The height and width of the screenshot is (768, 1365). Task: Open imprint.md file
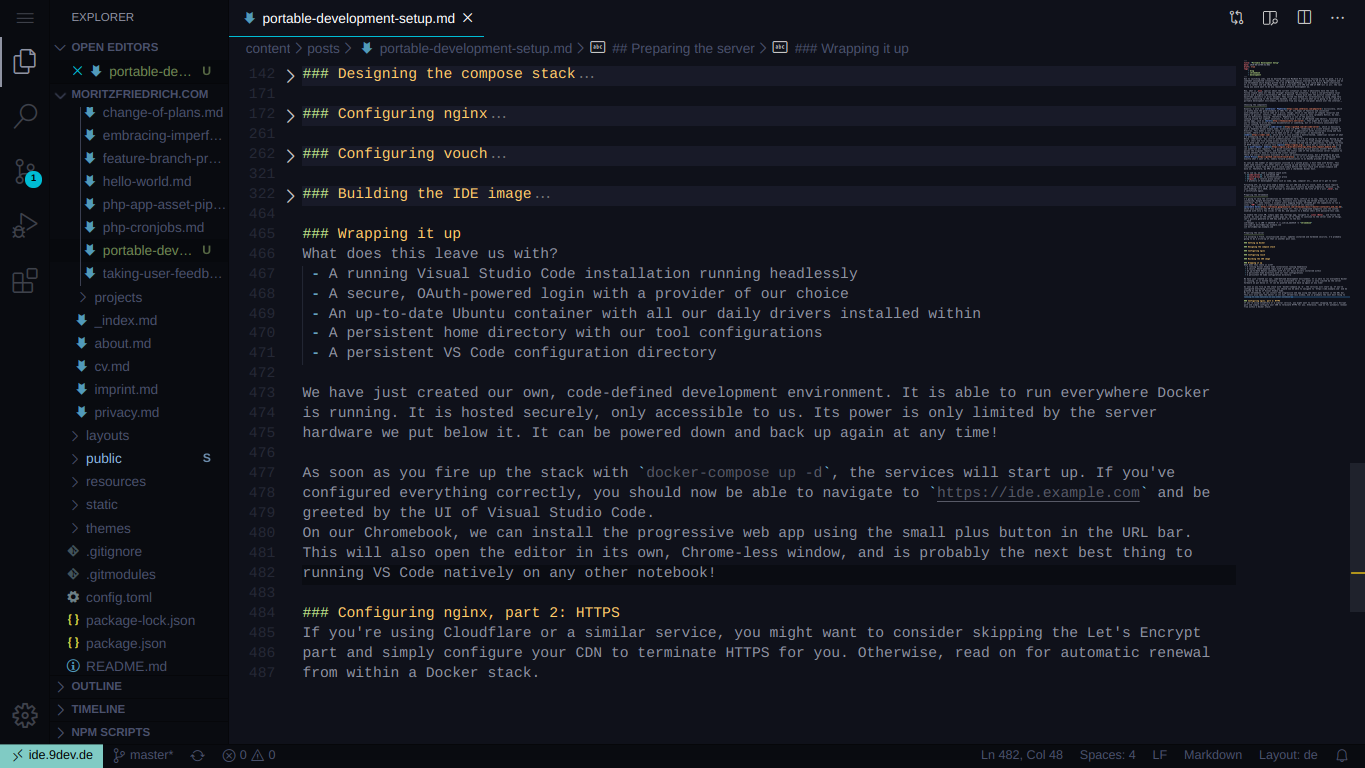pos(126,389)
